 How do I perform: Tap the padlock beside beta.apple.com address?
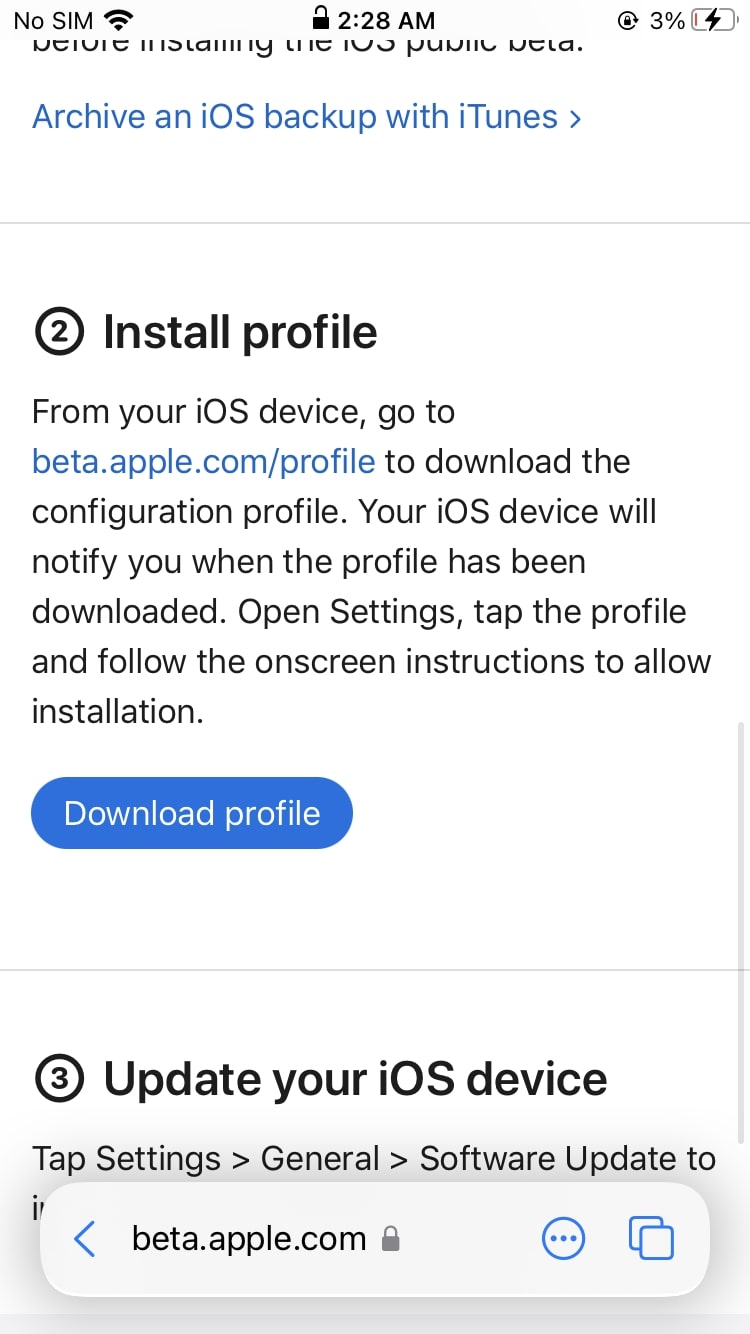pos(391,1240)
